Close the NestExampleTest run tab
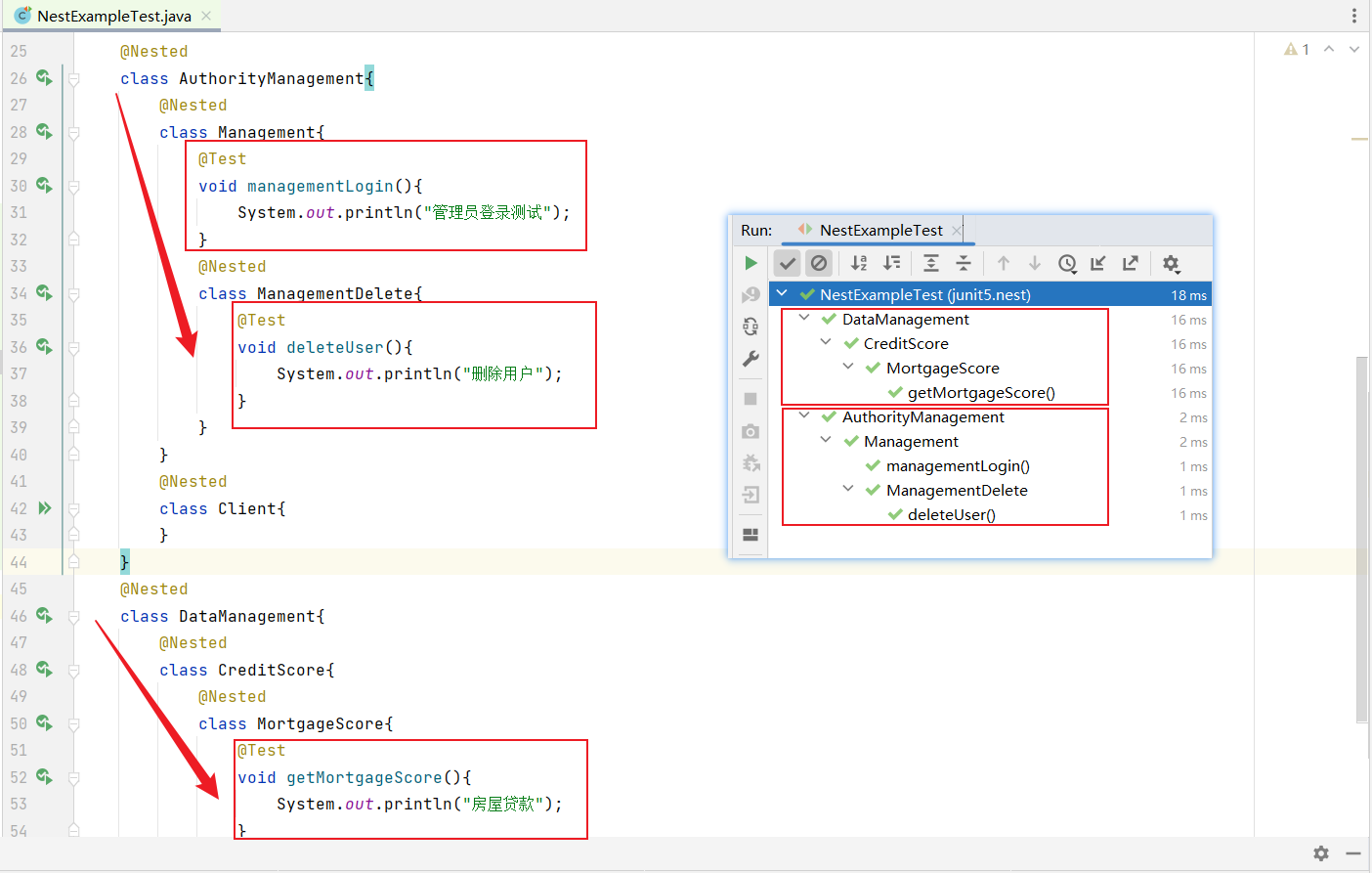1372x873 pixels. (957, 231)
